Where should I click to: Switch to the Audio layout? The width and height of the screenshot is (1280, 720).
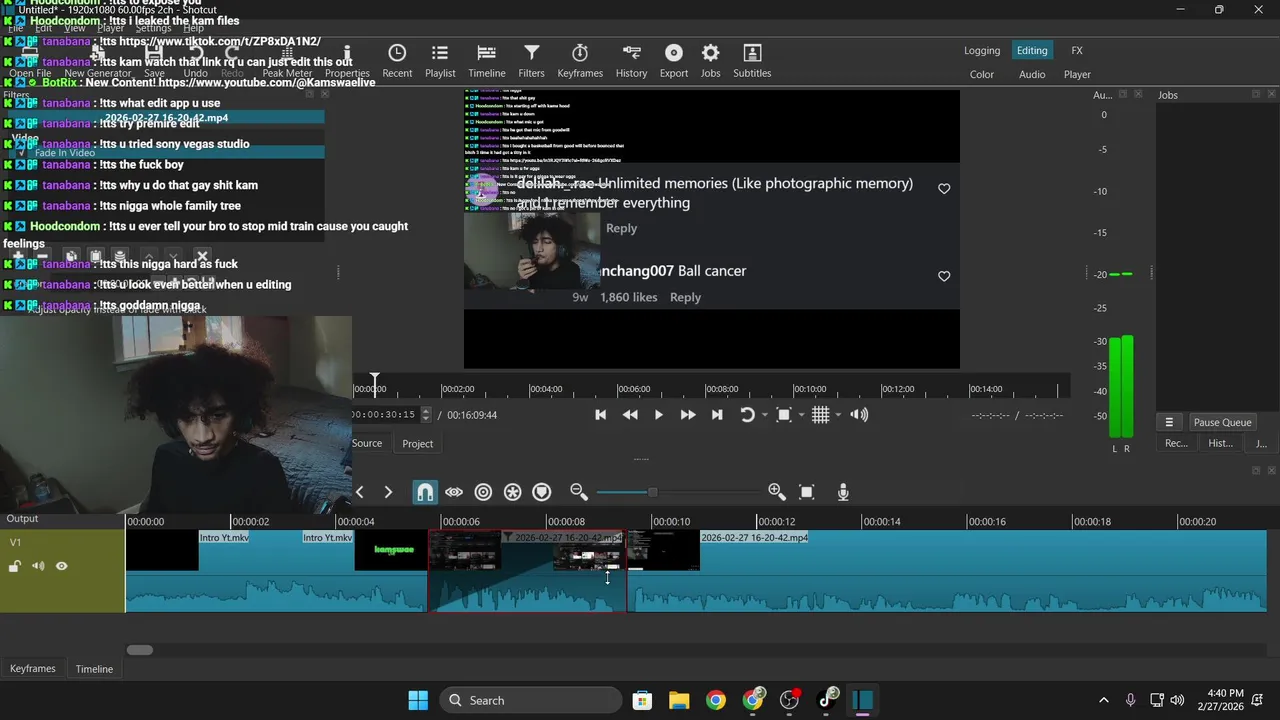(1032, 74)
